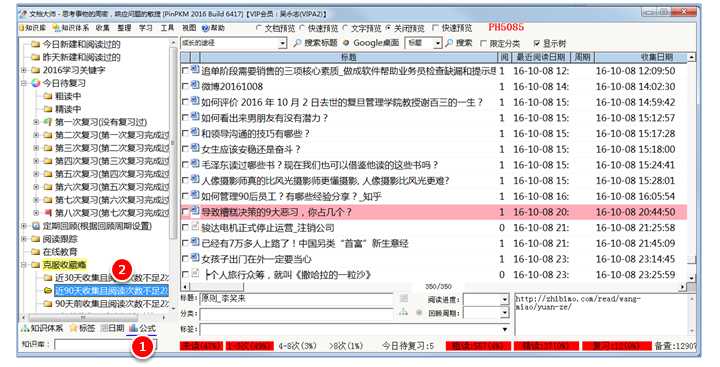
Task: Click document icon of 毛泽东读过哪些书 row
Action: (x=195, y=164)
